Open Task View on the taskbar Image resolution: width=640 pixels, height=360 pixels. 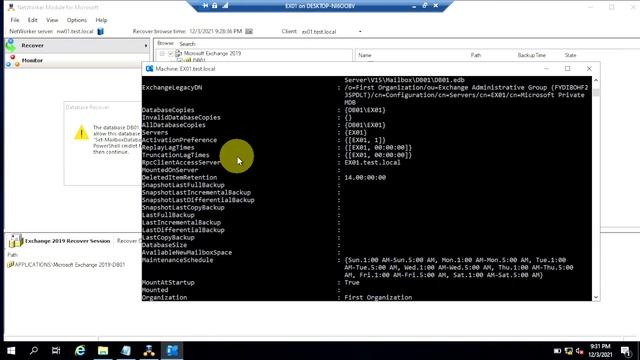56,351
